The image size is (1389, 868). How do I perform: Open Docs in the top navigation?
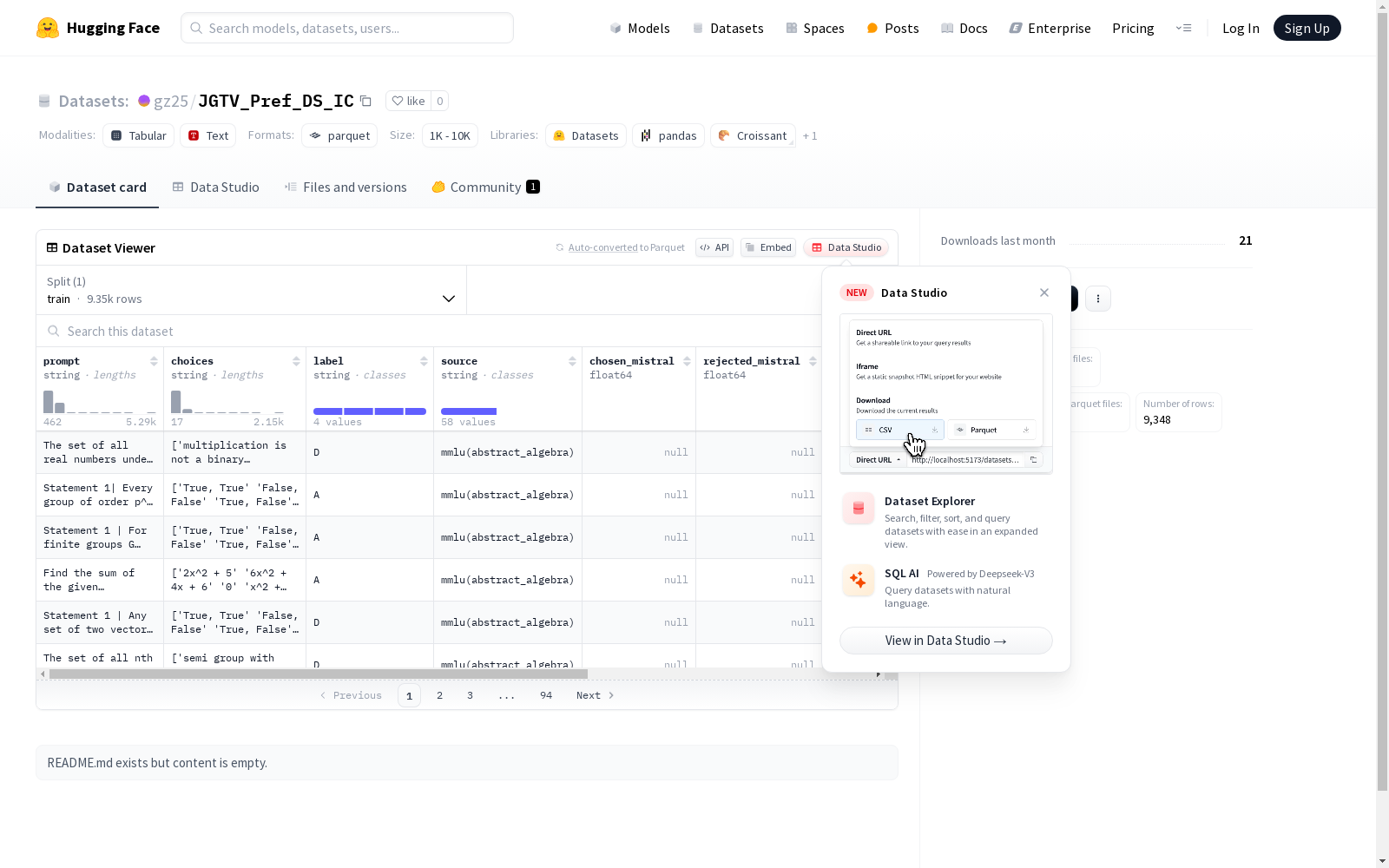(964, 28)
